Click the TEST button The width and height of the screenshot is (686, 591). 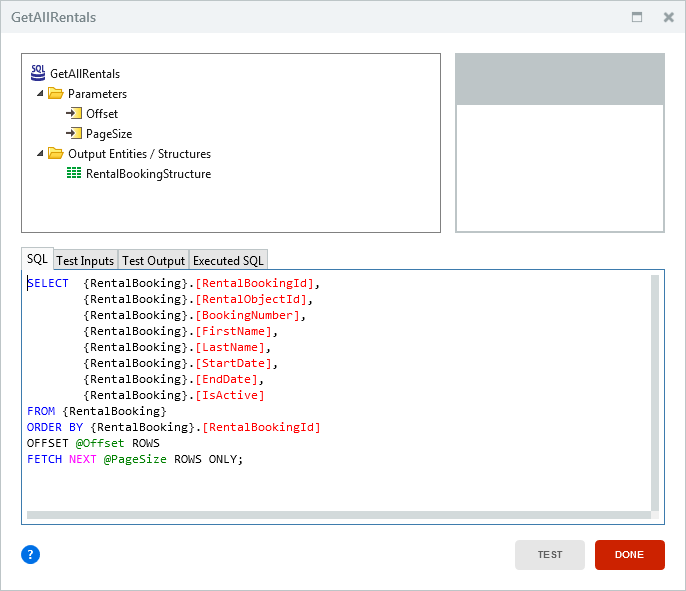click(x=550, y=555)
